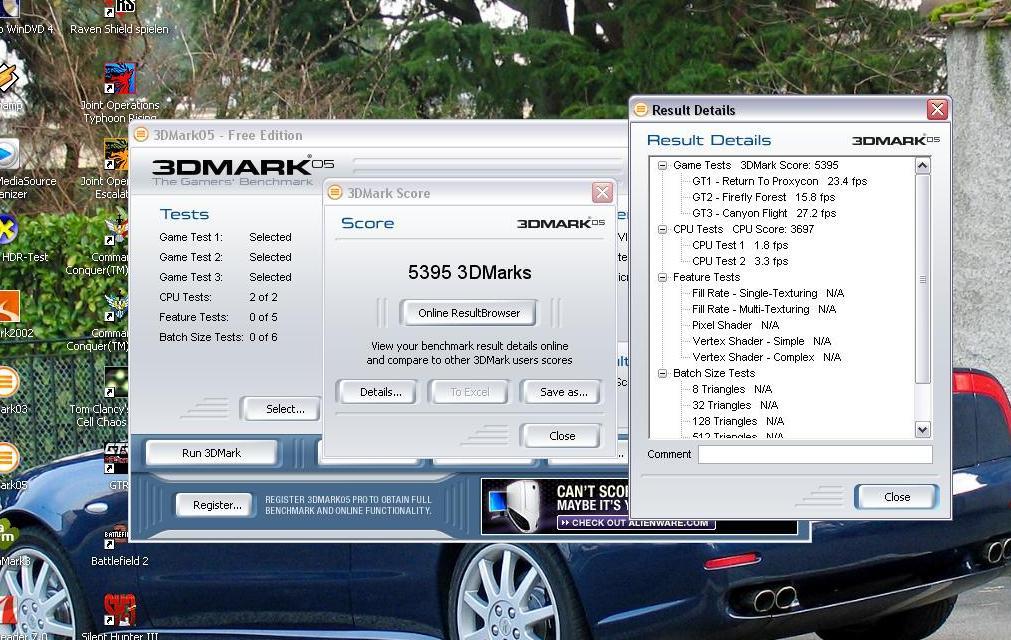Select Pixel Shader row

coord(736,325)
